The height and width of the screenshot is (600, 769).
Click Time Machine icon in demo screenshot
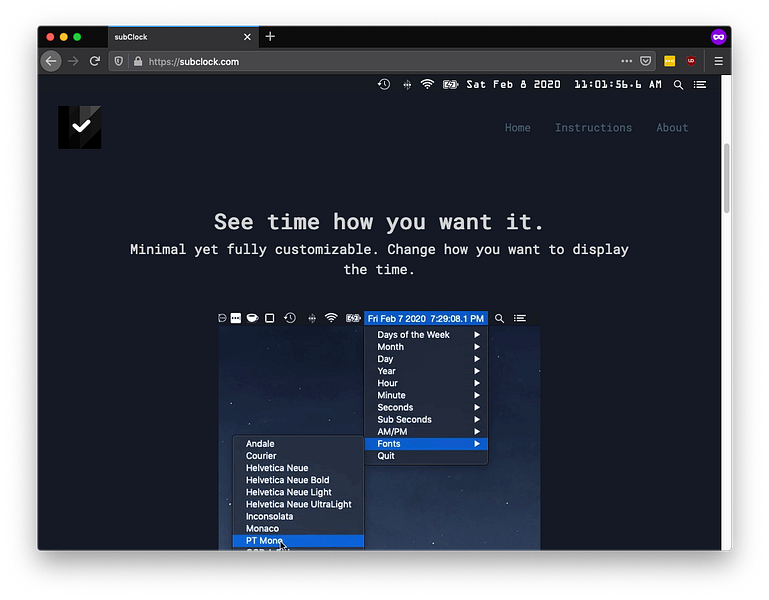pyautogui.click(x=290, y=318)
